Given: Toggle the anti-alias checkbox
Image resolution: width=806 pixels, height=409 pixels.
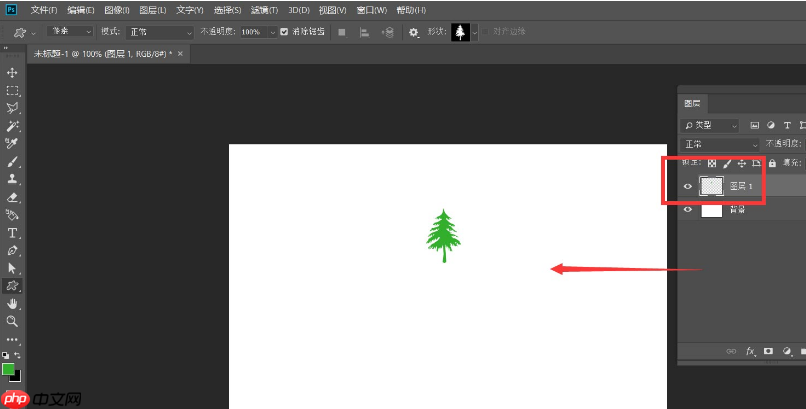Looking at the screenshot, I should click(284, 32).
